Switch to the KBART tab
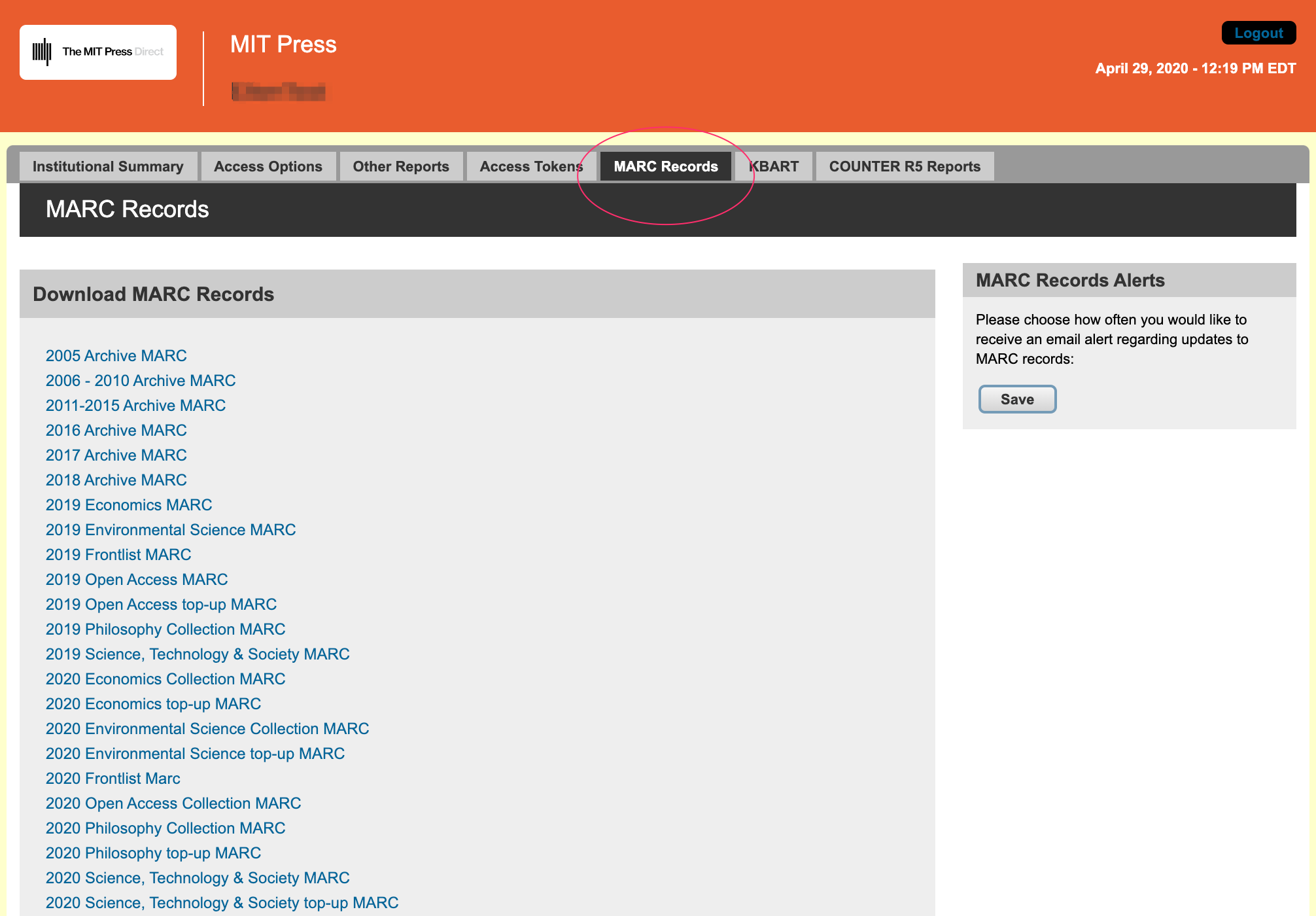Viewport: 1316px width, 916px height. (x=774, y=166)
